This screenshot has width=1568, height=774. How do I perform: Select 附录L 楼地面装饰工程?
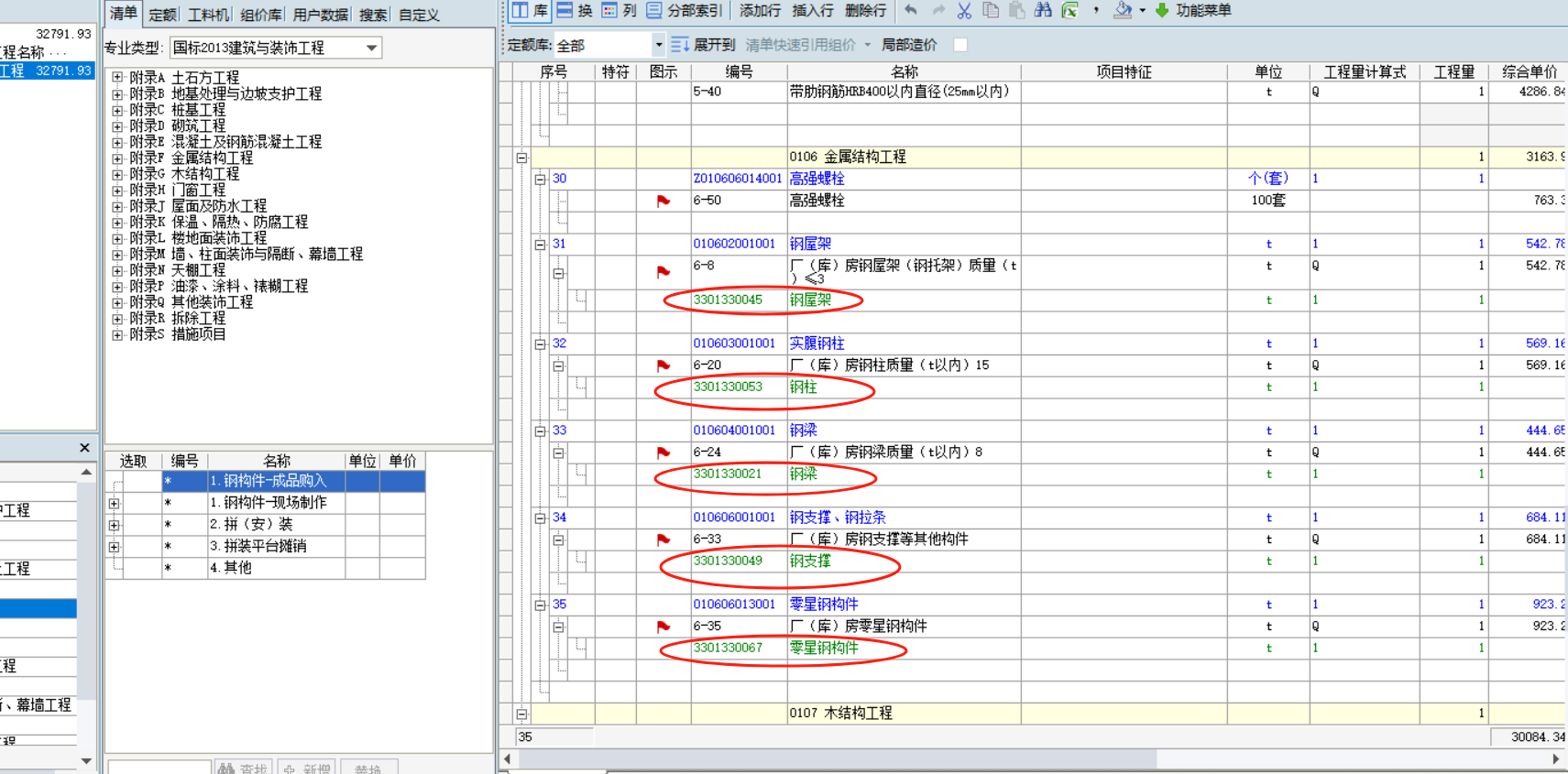(x=198, y=238)
